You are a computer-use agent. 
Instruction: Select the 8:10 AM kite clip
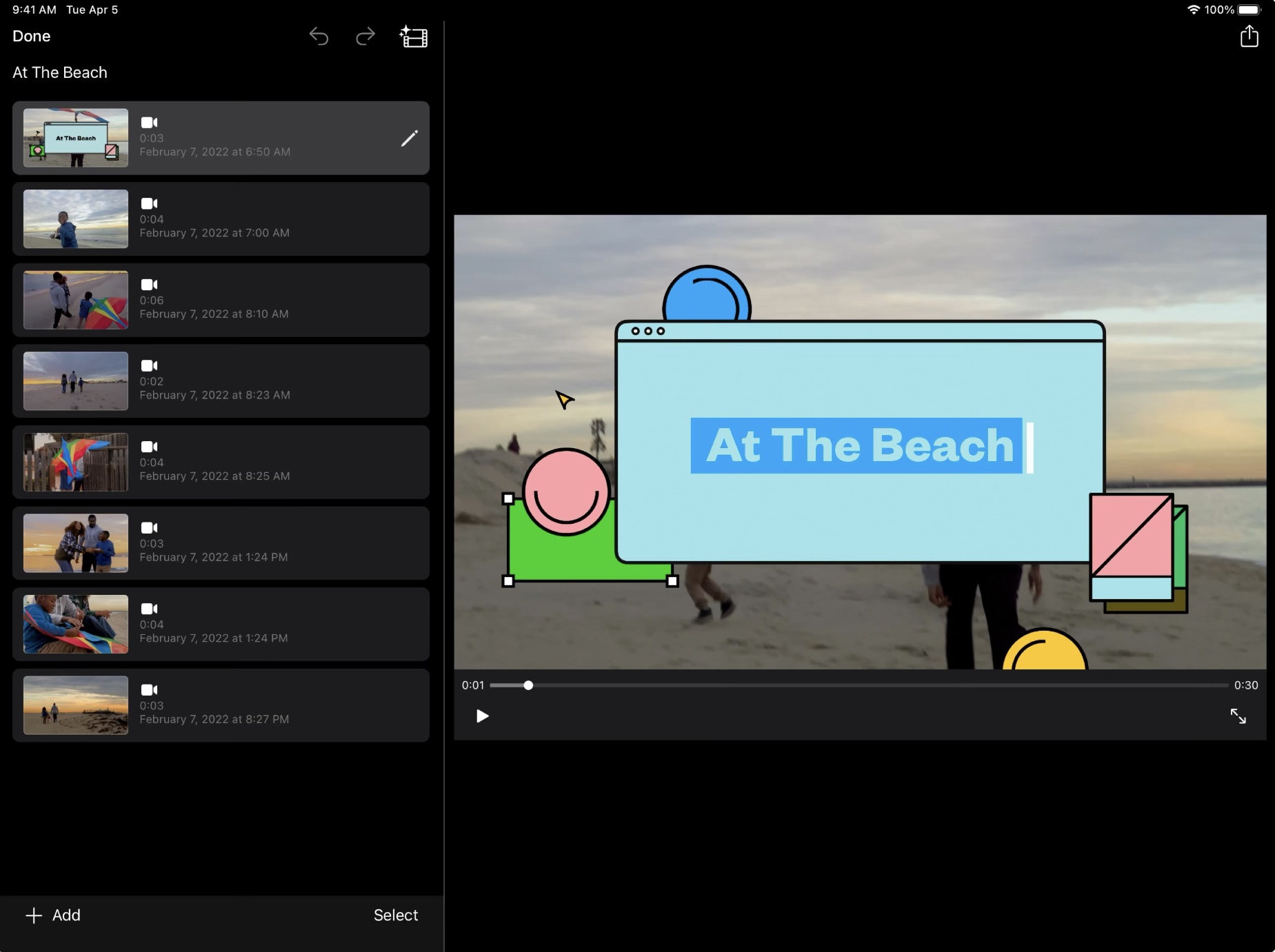221,301
